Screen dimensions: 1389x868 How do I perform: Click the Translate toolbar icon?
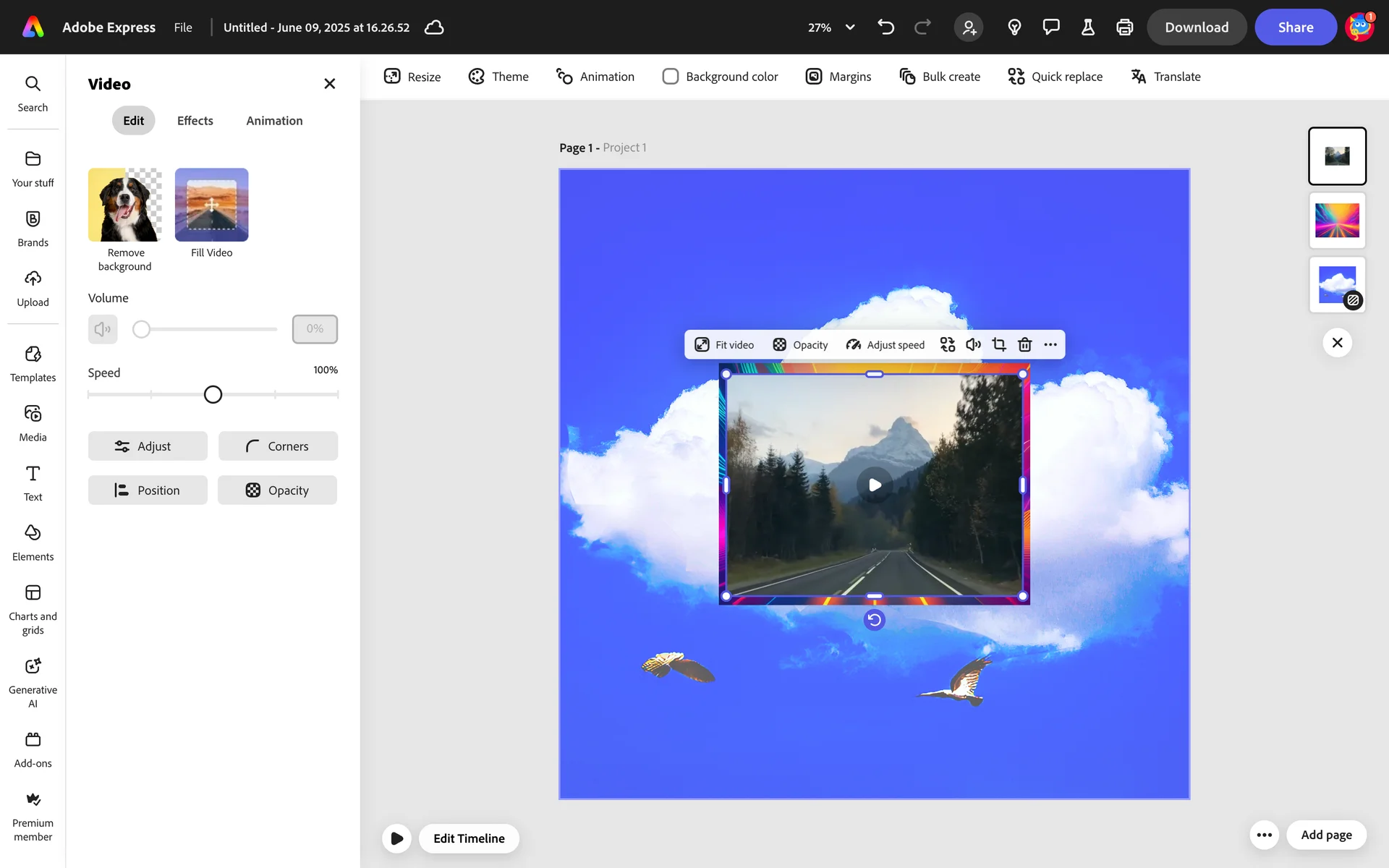[x=1138, y=77]
